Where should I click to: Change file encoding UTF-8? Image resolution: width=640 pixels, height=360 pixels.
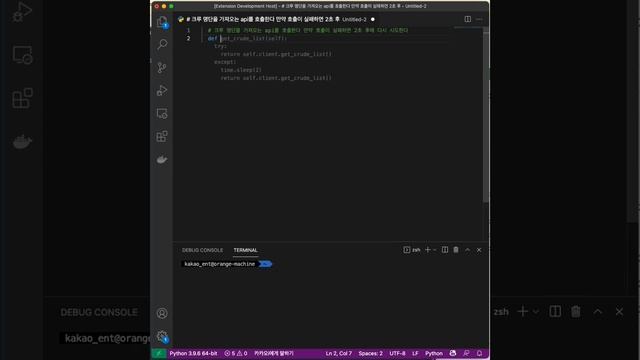[397, 353]
